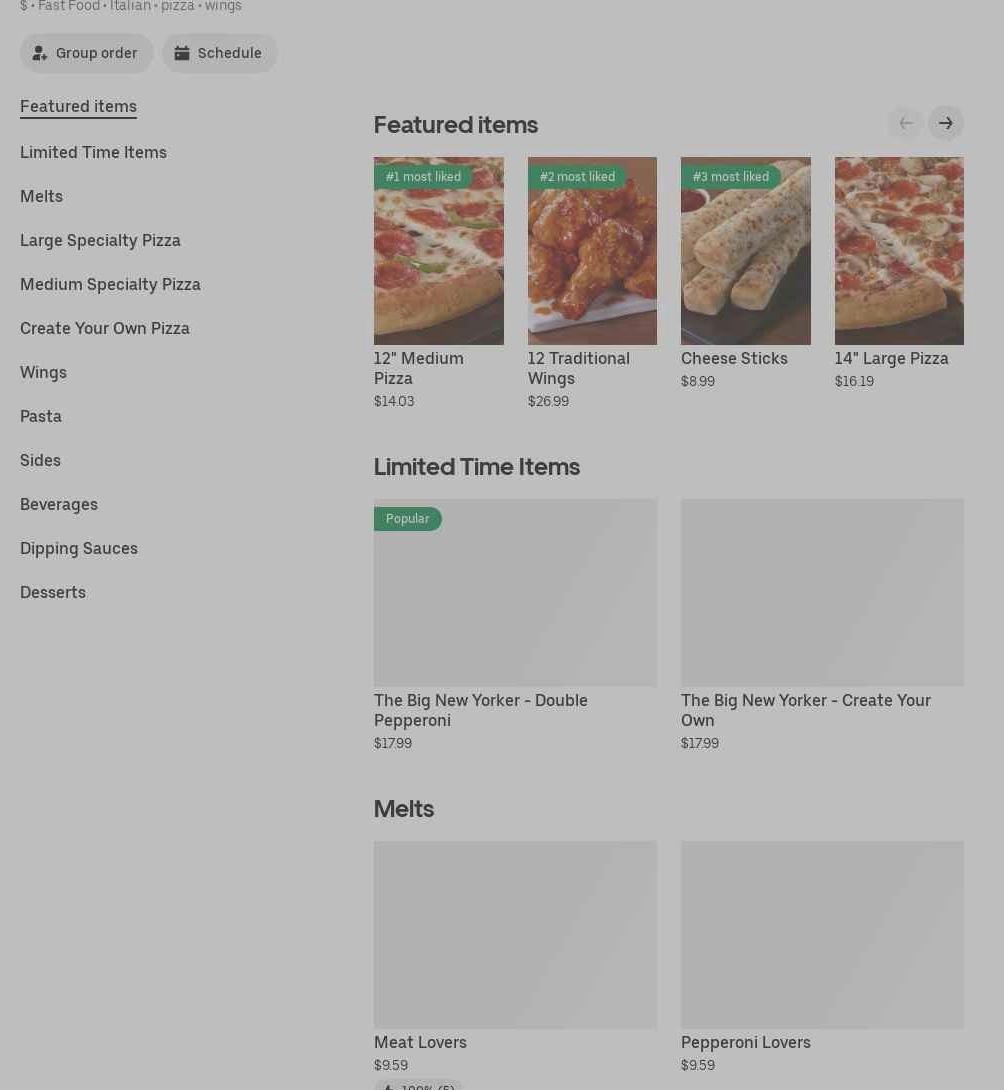Select Create Your Own Pizza category

(x=104, y=328)
